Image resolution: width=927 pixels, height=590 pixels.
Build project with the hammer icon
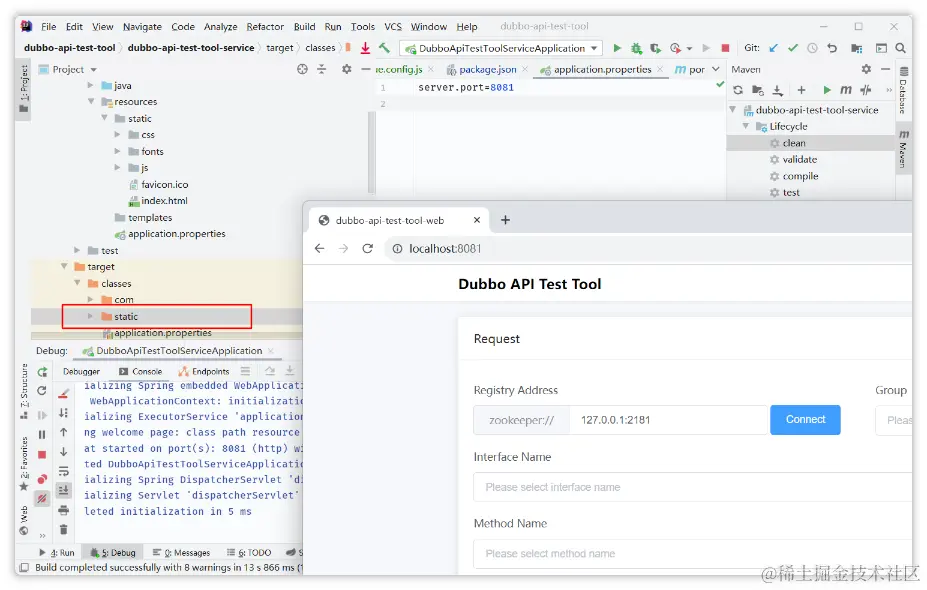click(384, 48)
